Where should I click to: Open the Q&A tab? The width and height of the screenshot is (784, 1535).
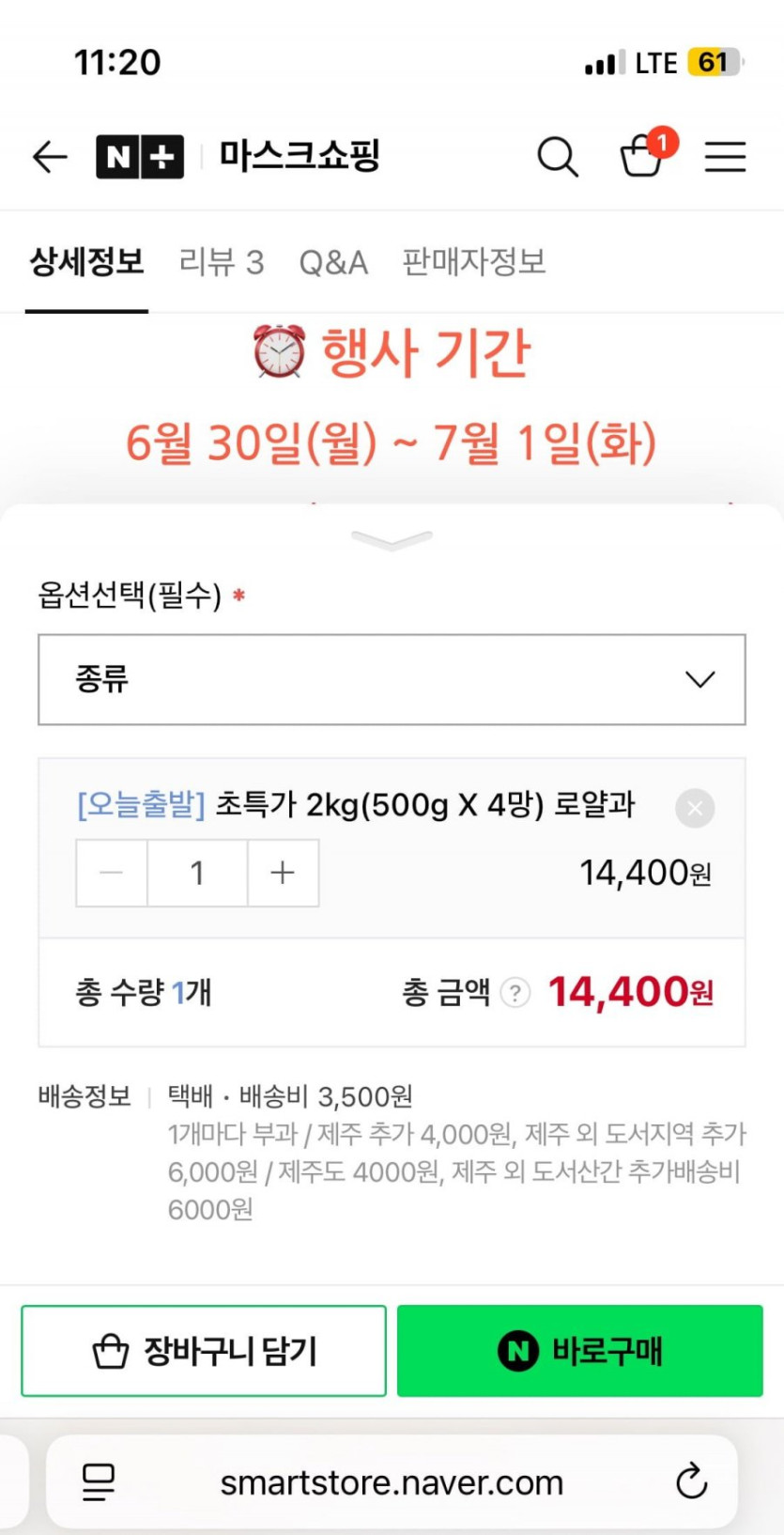click(x=333, y=262)
